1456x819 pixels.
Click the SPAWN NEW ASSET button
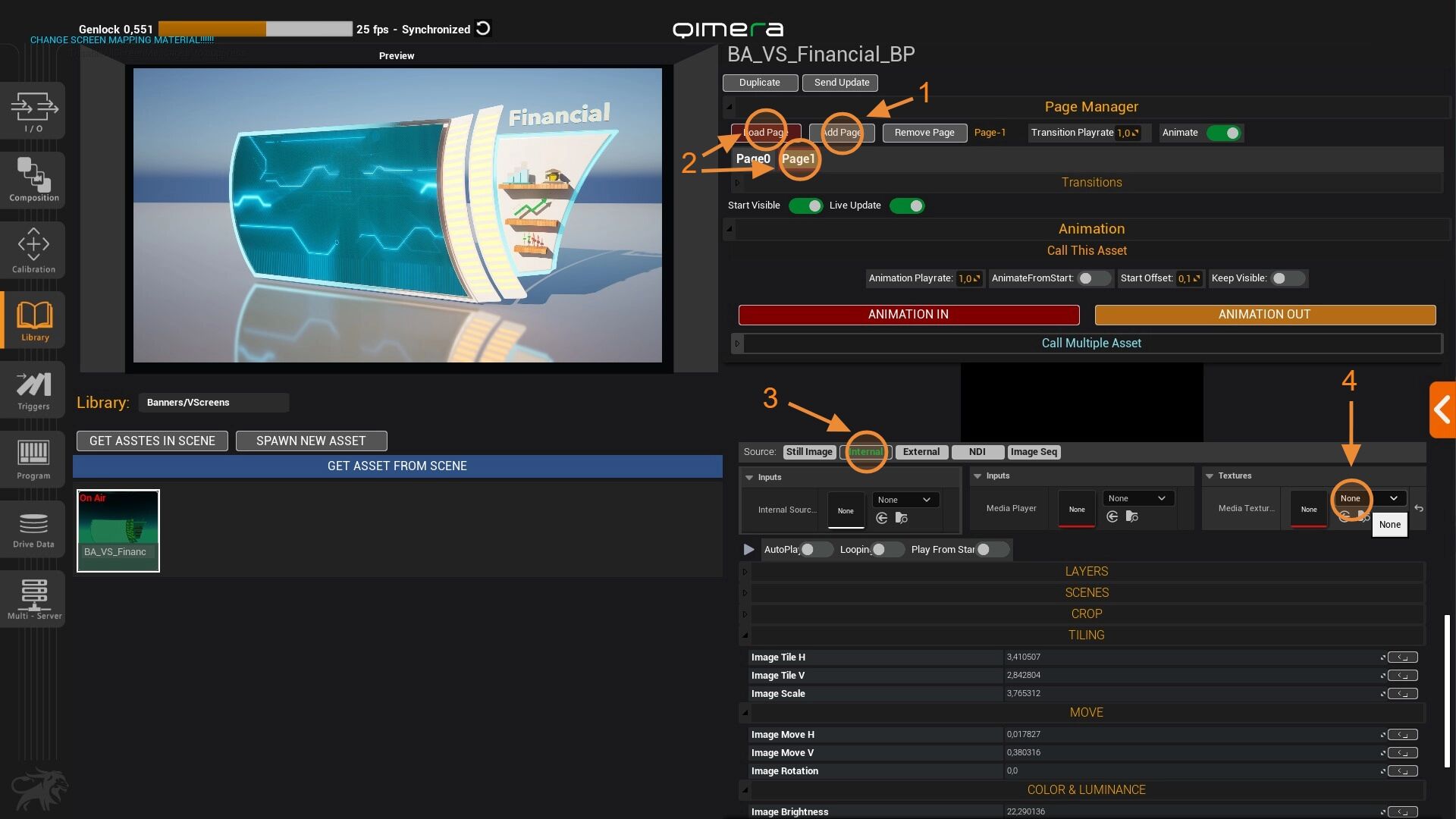pos(311,441)
